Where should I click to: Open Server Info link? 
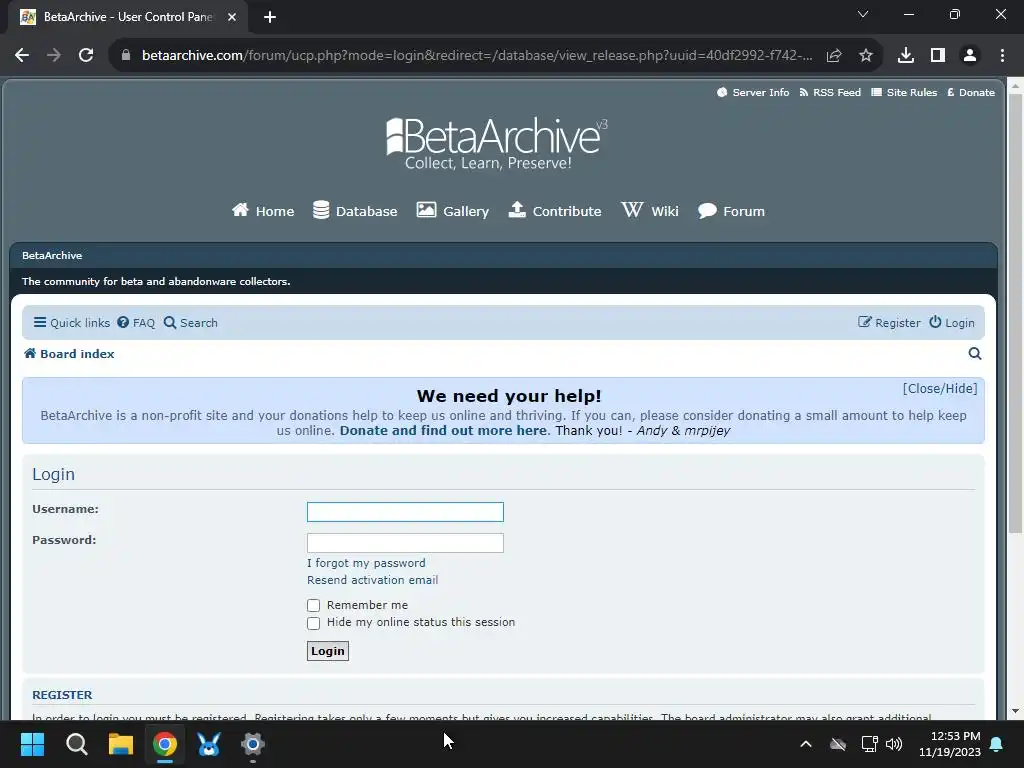click(753, 93)
